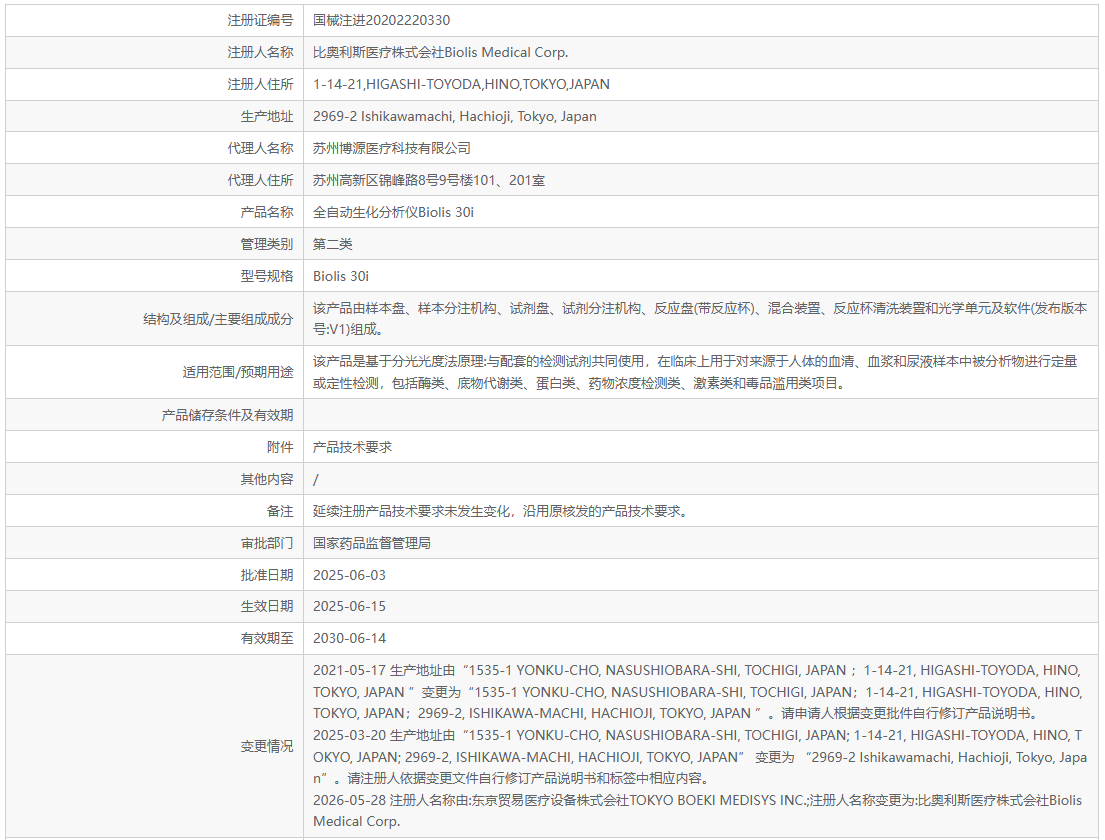Select model value Biolis 30i in 型号规格 row

(x=341, y=276)
